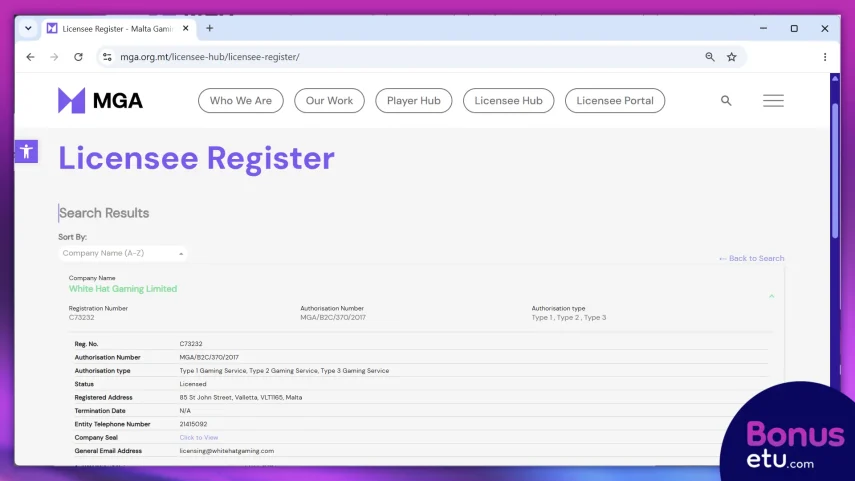Go back with browser back arrow

click(x=31, y=57)
